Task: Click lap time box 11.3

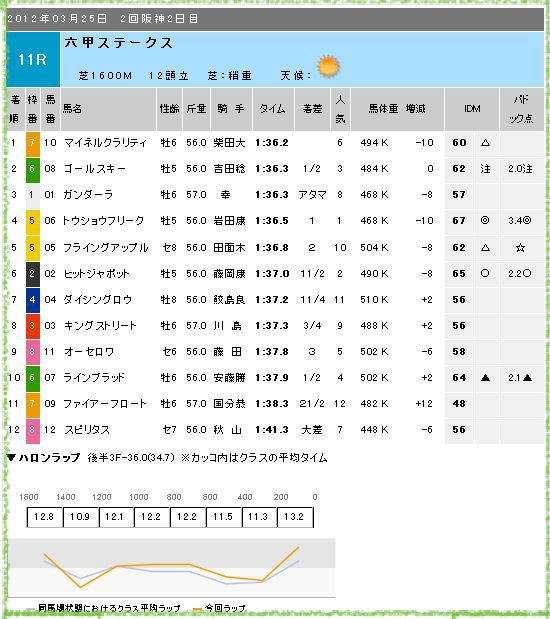Action: click(259, 517)
